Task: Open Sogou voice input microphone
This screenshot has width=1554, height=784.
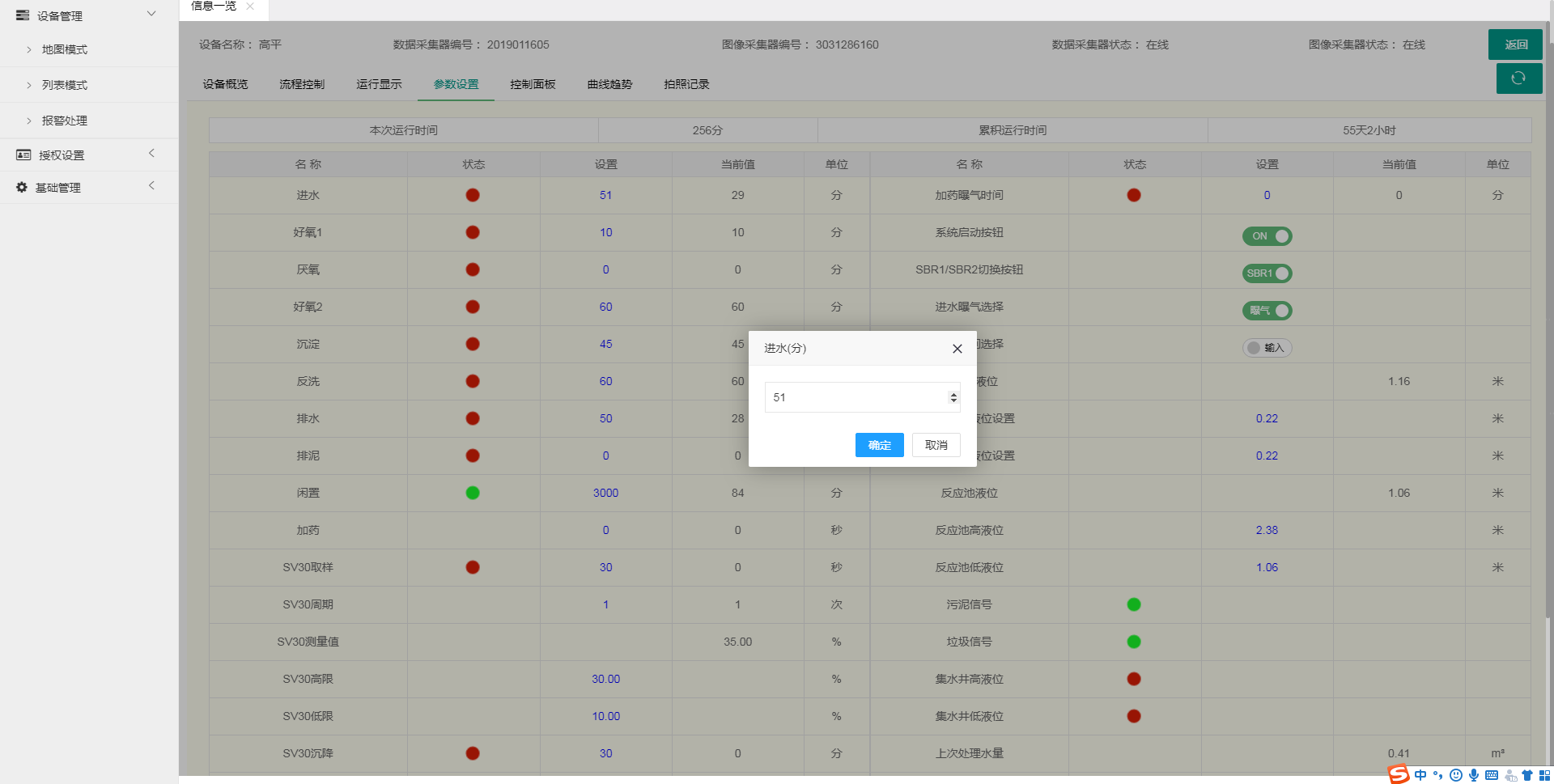Action: [1474, 775]
